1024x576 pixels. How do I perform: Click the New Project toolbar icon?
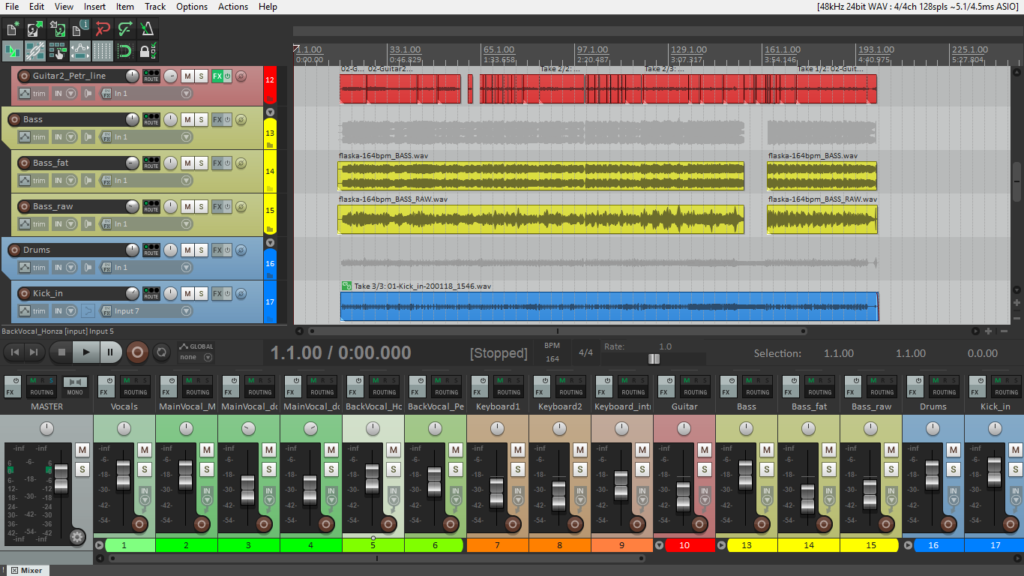click(x=12, y=29)
